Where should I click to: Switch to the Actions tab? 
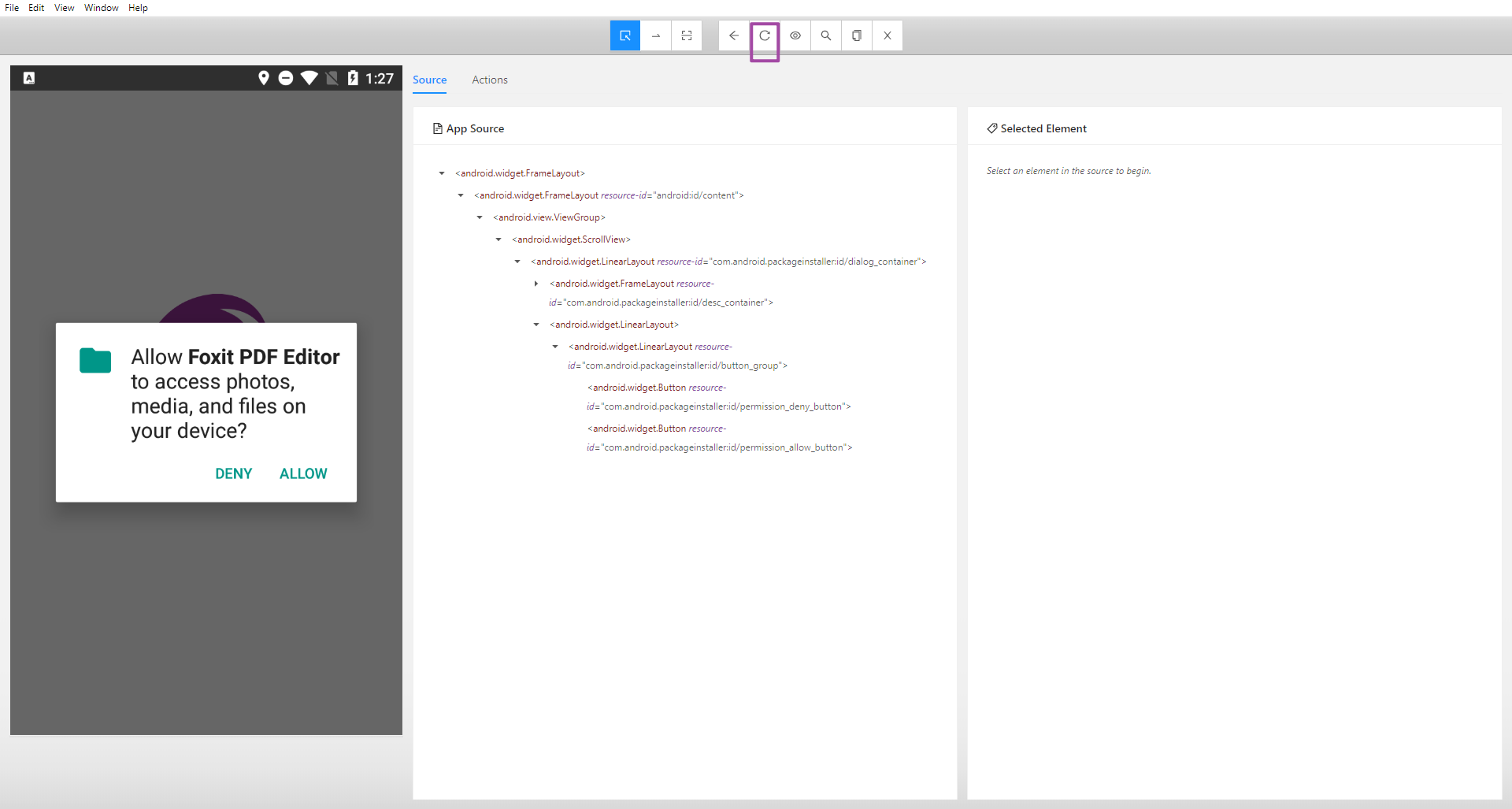(490, 80)
